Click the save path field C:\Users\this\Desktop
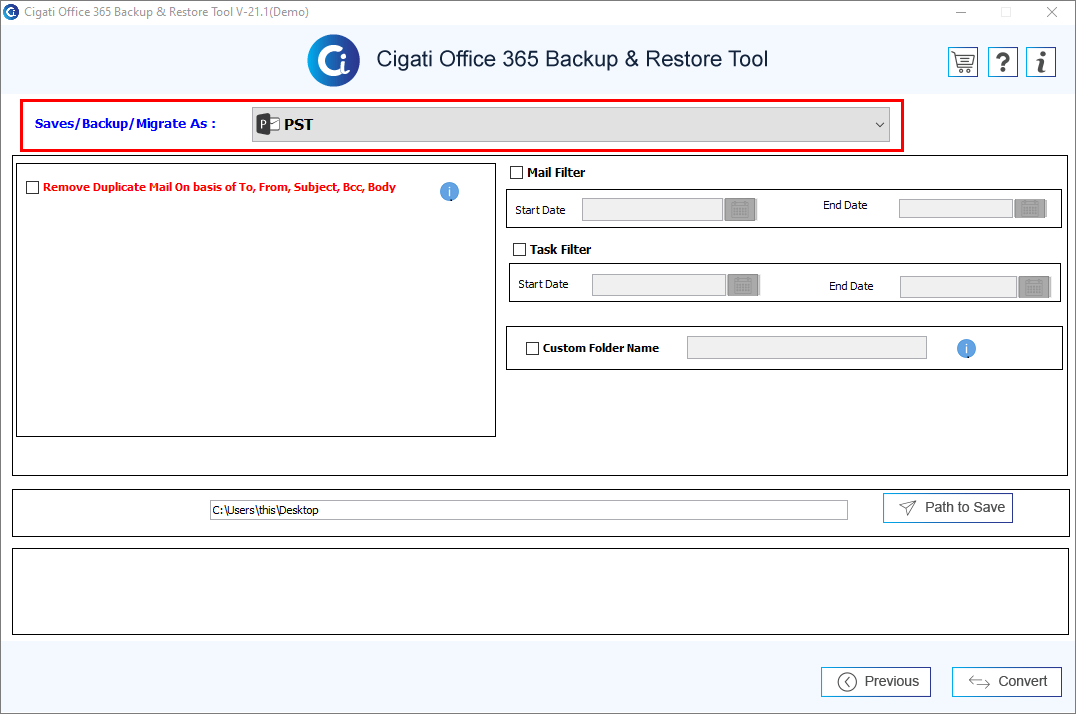1076x714 pixels. [x=529, y=510]
